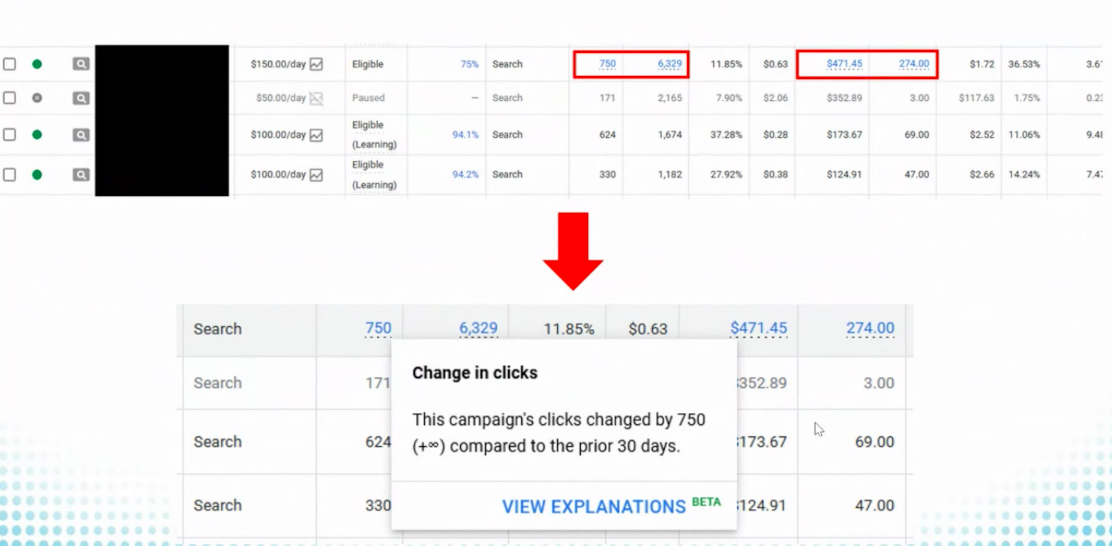
Task: Check the box for the 94.2% campaign row
Action: (10, 174)
